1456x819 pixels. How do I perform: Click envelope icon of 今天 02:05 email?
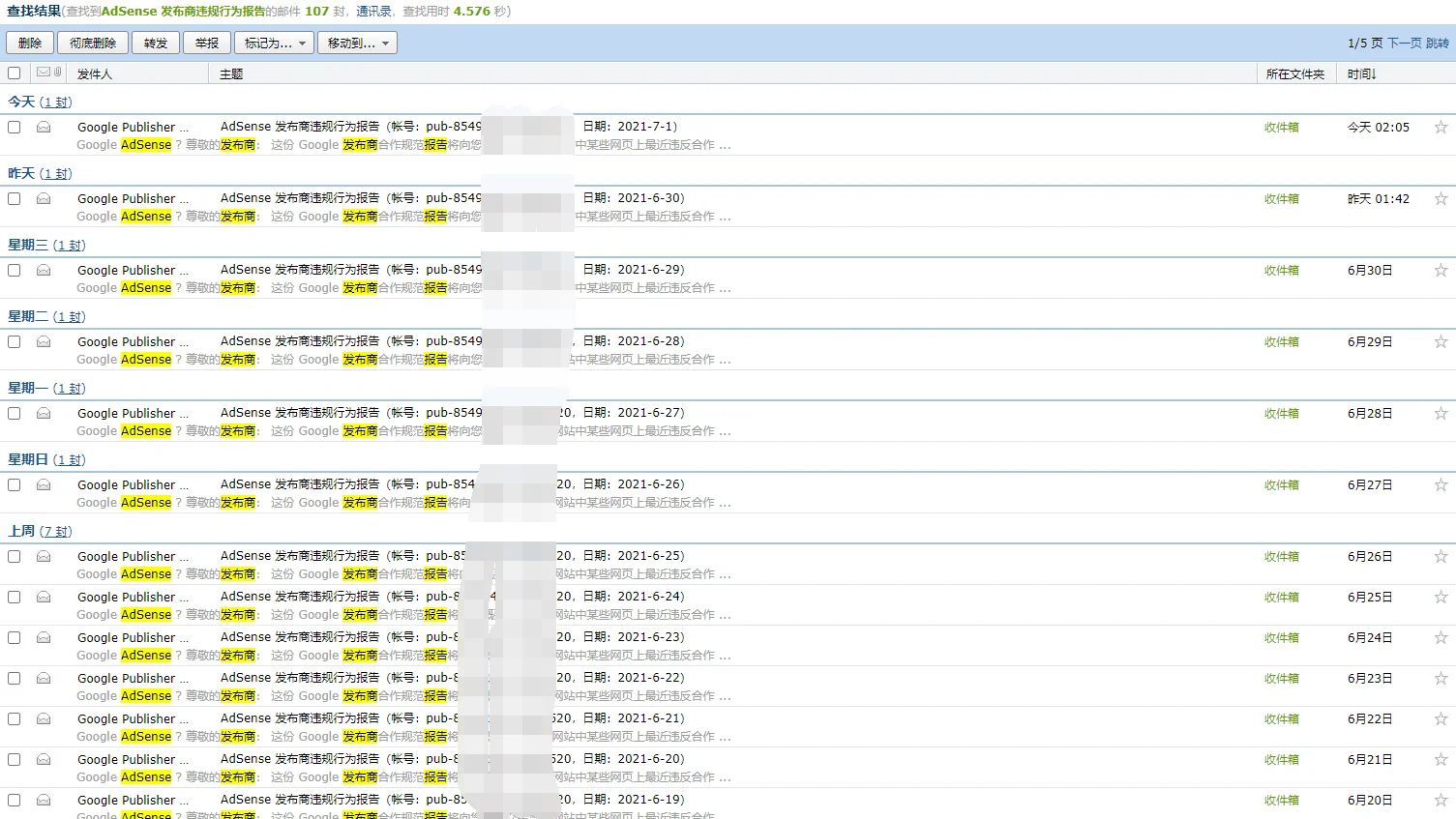coord(44,127)
